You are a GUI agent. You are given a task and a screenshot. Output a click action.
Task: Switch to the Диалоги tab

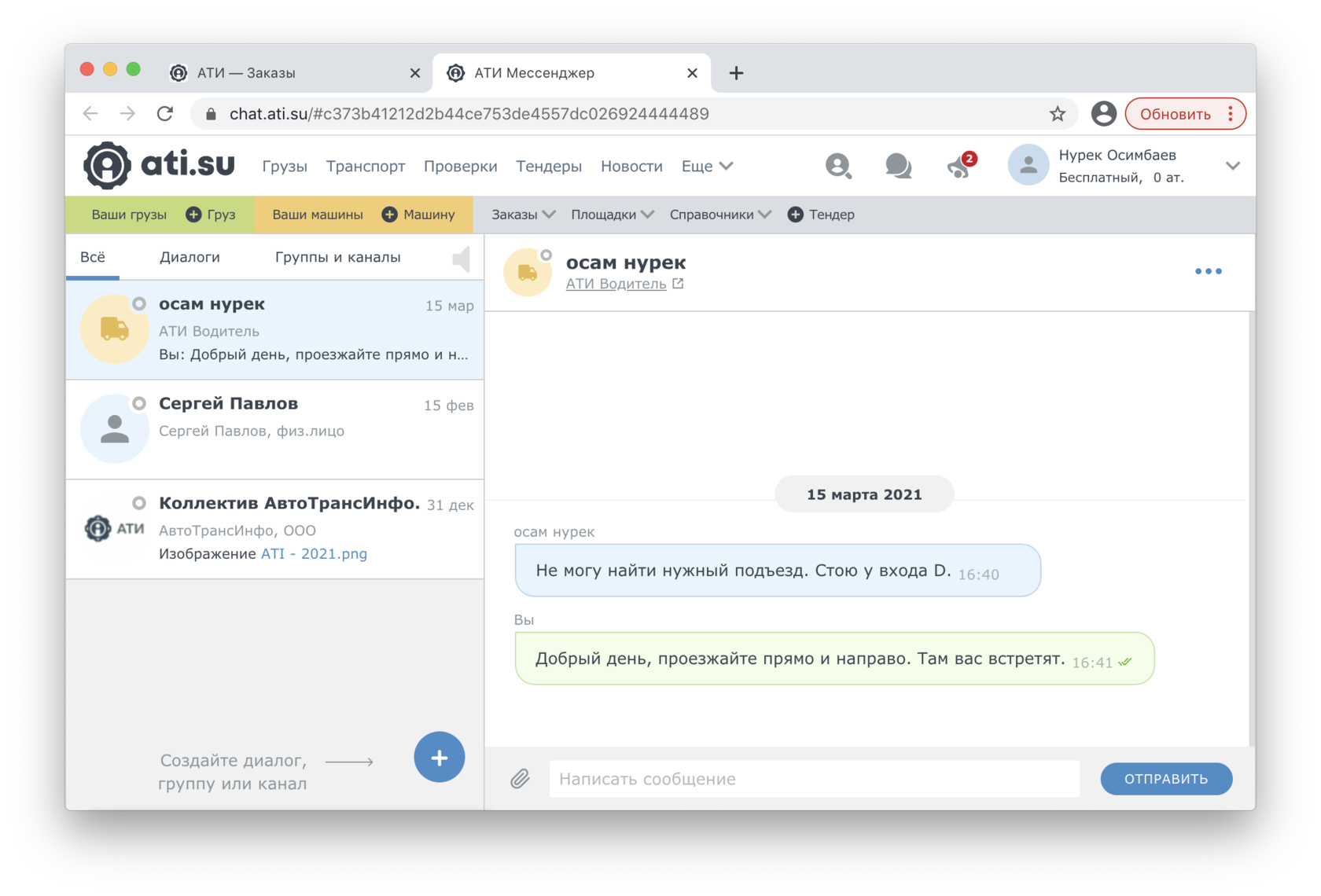coord(190,257)
